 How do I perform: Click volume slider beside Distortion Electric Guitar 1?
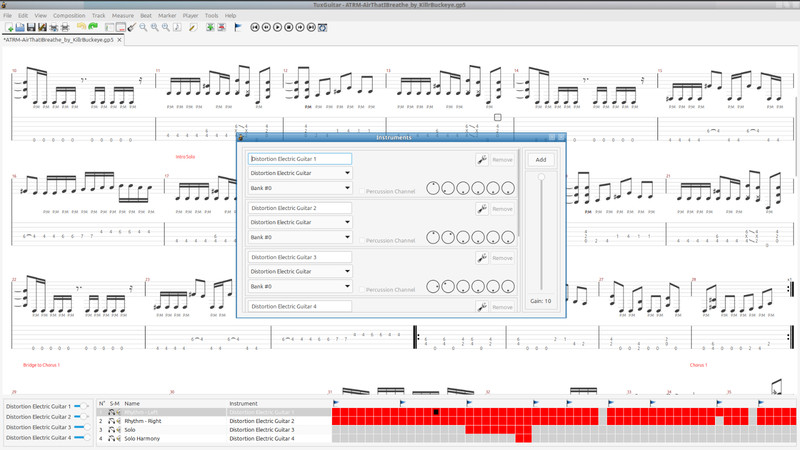(82, 406)
